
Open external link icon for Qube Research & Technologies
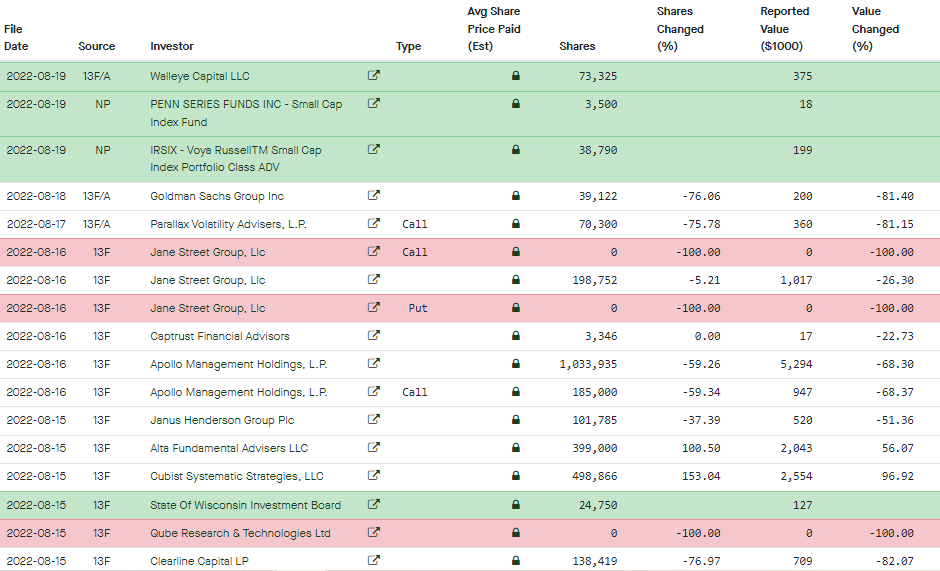373,533
